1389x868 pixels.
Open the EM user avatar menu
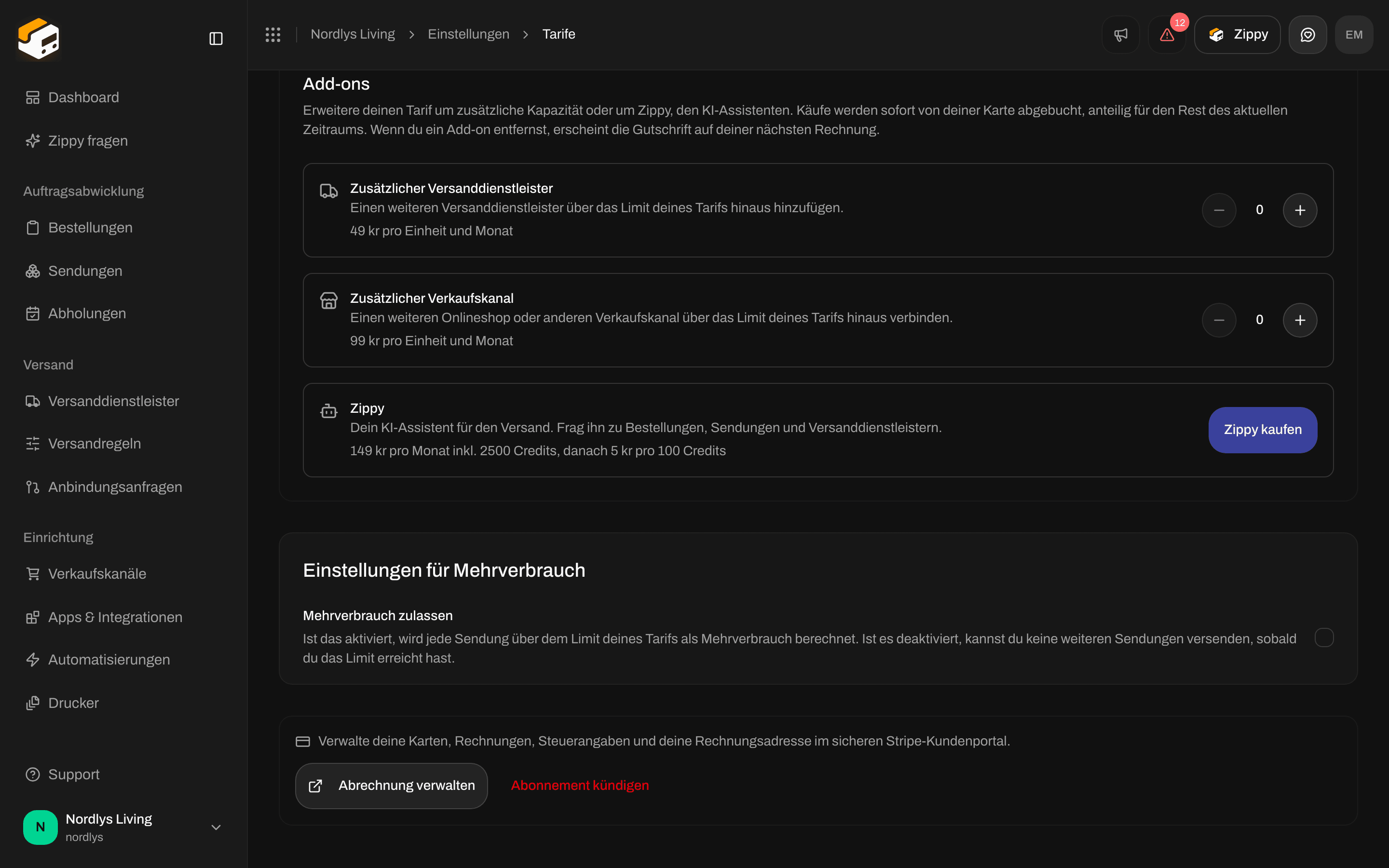[x=1354, y=34]
